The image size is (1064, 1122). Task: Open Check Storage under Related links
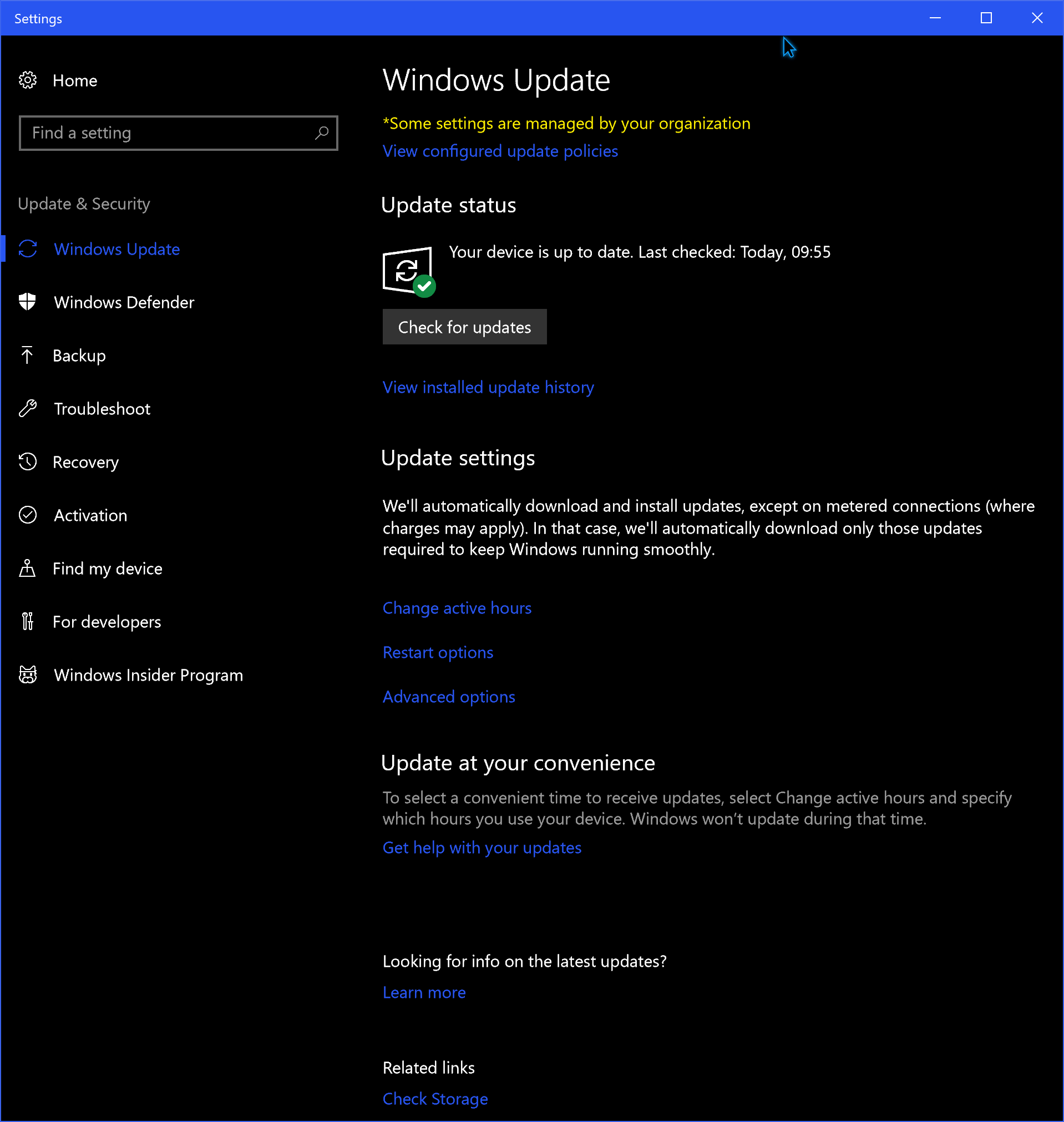(x=435, y=1098)
